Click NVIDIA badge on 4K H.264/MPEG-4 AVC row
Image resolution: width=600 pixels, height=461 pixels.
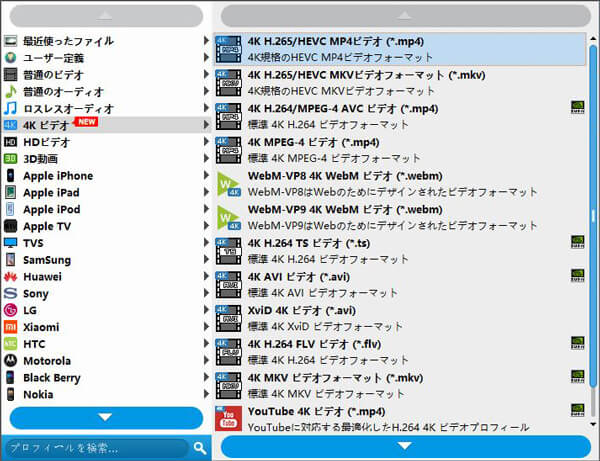tap(577, 108)
